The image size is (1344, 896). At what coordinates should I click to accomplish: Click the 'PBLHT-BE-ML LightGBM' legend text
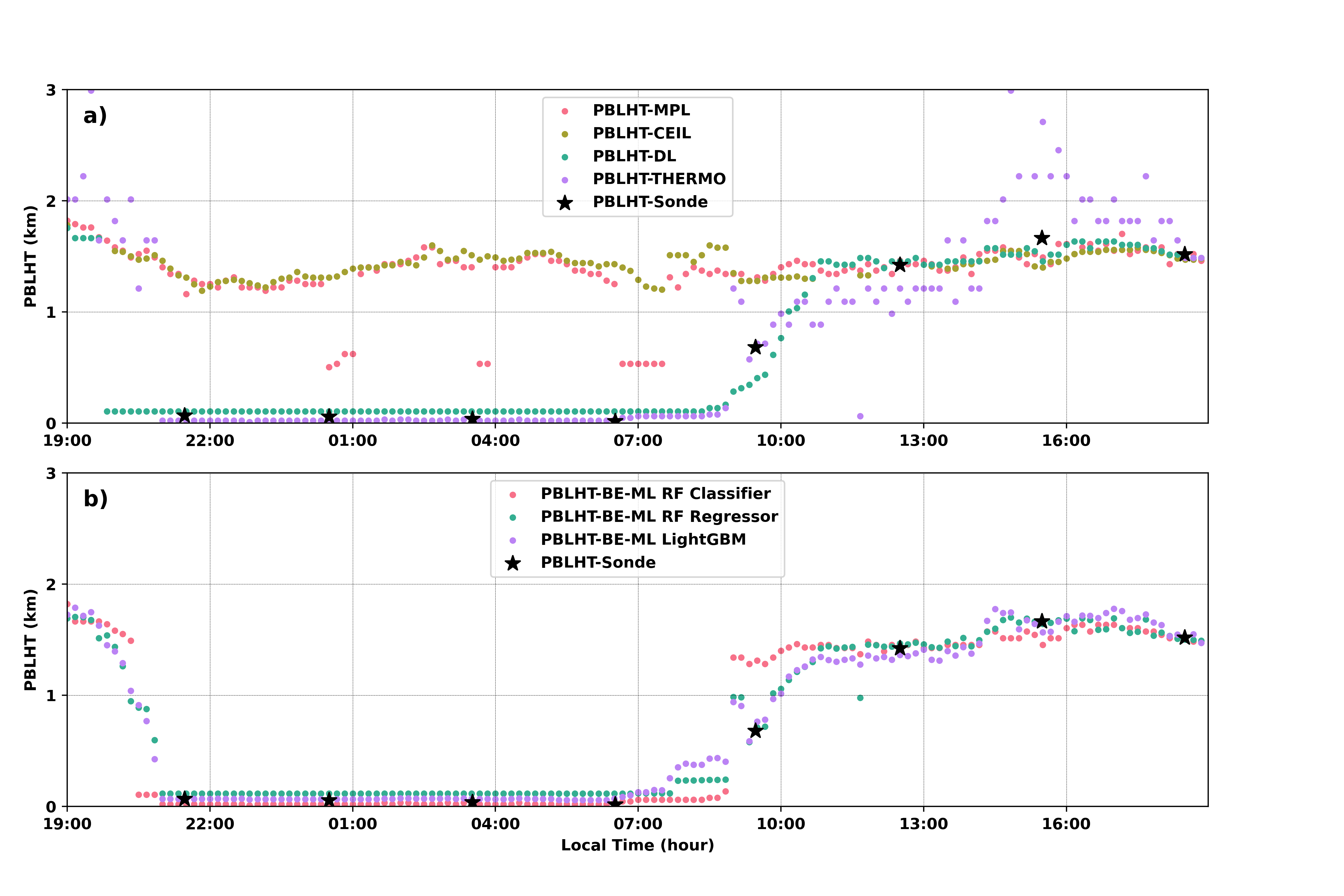click(643, 540)
